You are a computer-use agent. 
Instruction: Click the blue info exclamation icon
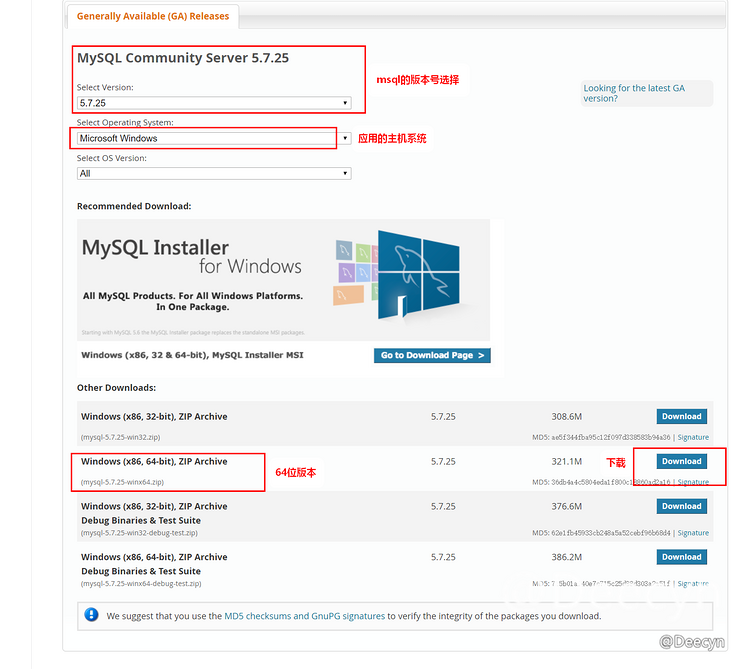92,614
